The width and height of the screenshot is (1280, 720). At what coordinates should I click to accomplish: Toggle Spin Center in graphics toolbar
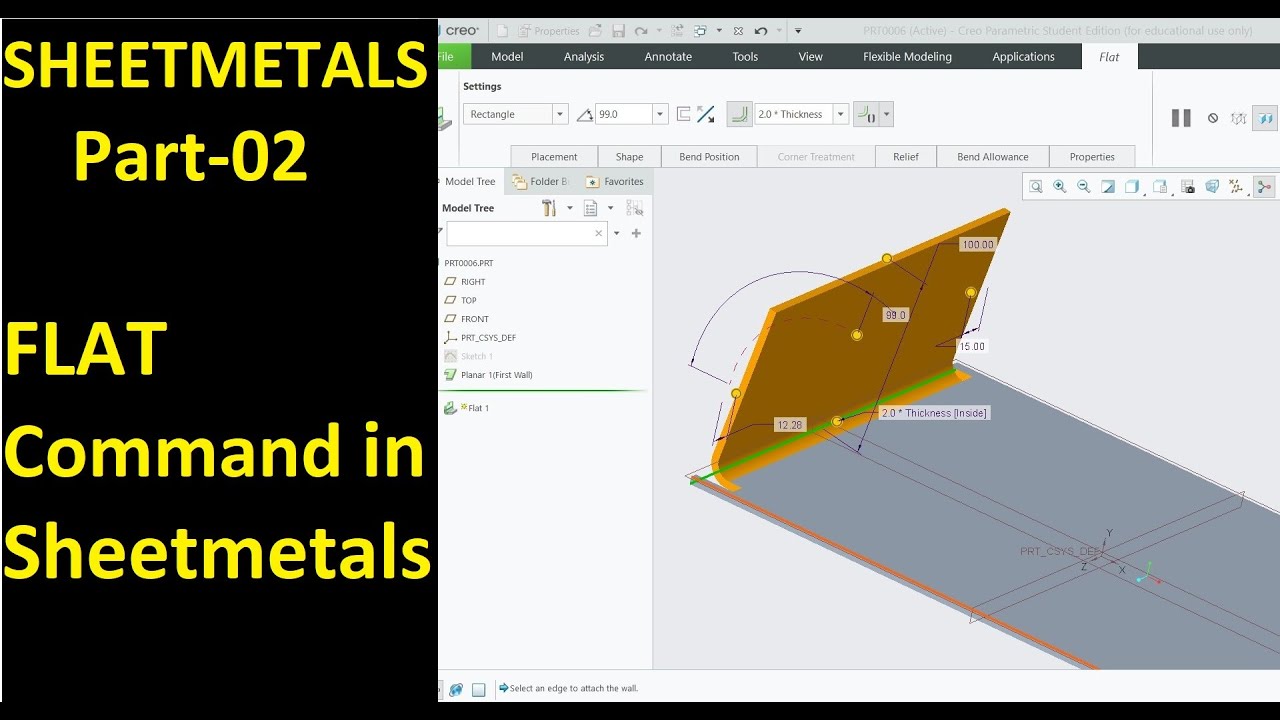tap(1264, 186)
